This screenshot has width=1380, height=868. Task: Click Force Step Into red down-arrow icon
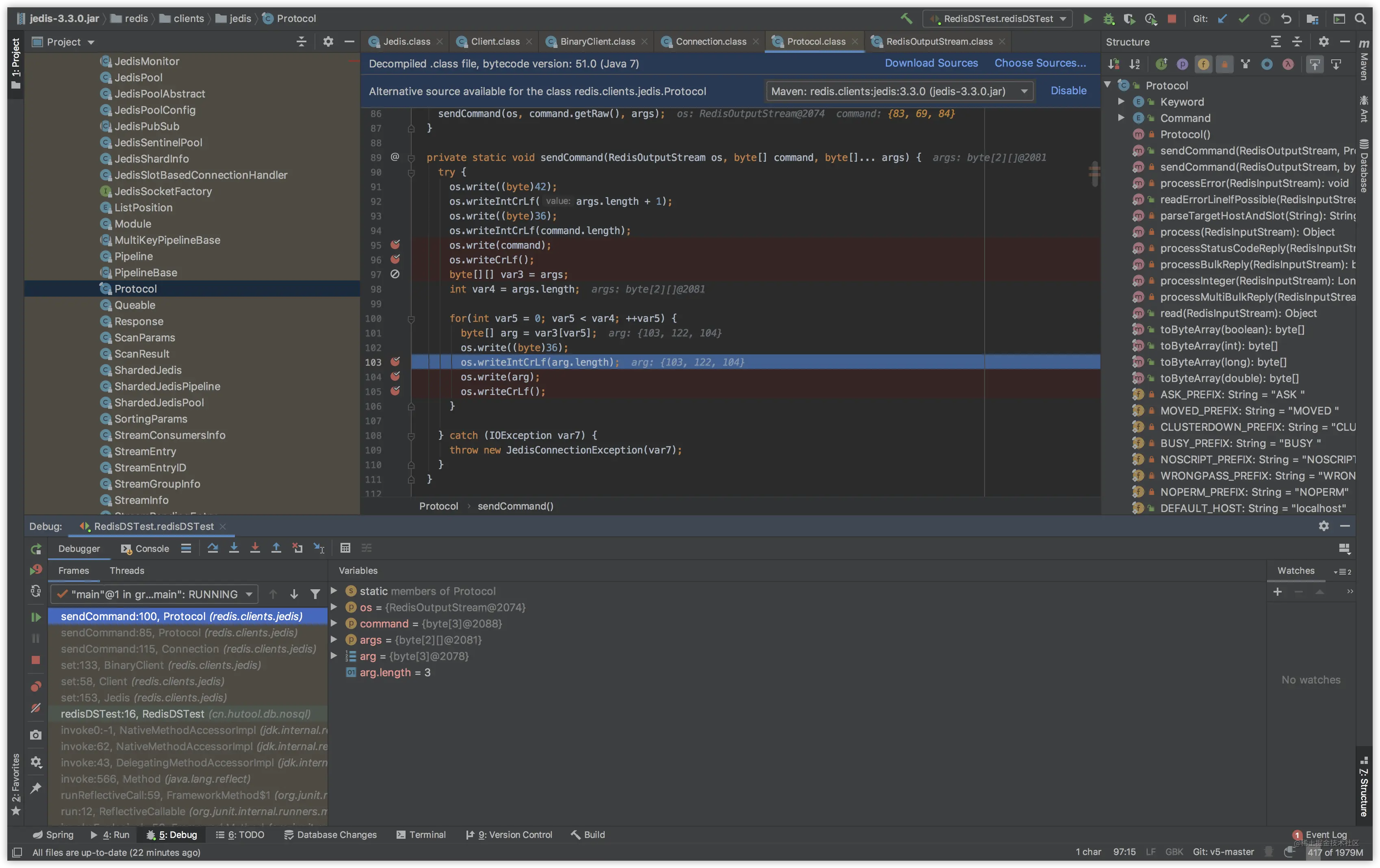tap(255, 548)
